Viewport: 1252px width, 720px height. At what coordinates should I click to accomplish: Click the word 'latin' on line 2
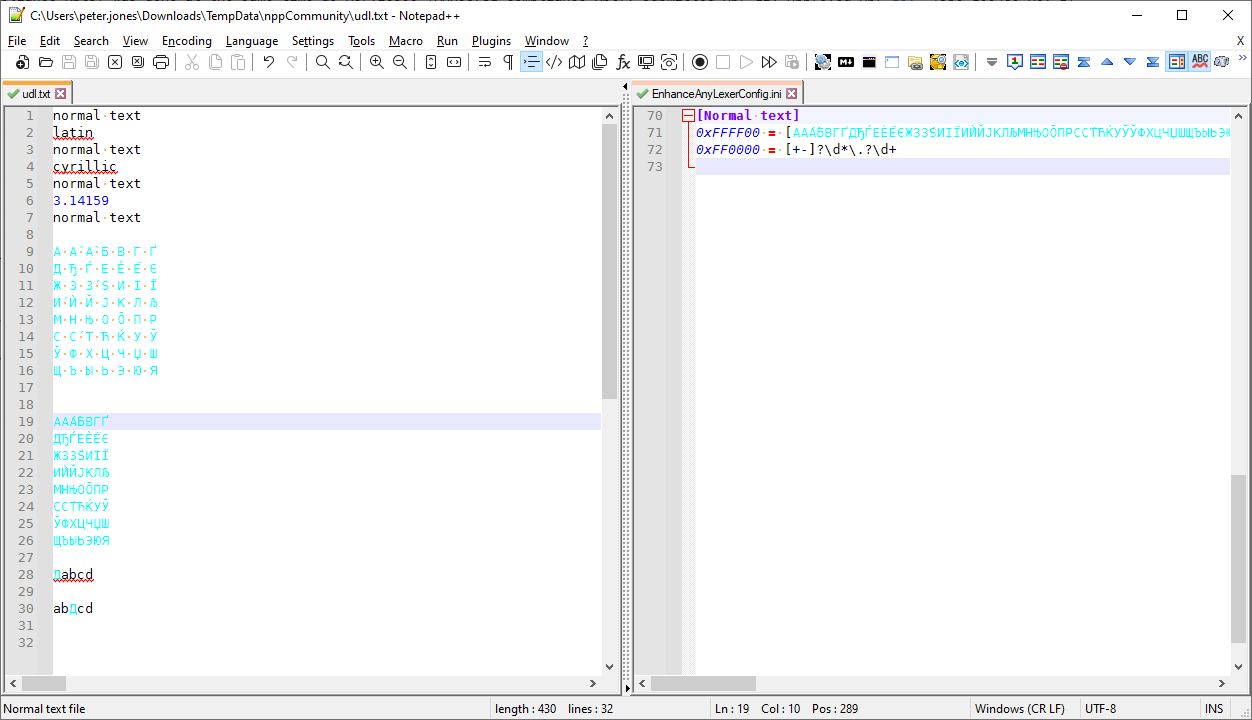(73, 132)
